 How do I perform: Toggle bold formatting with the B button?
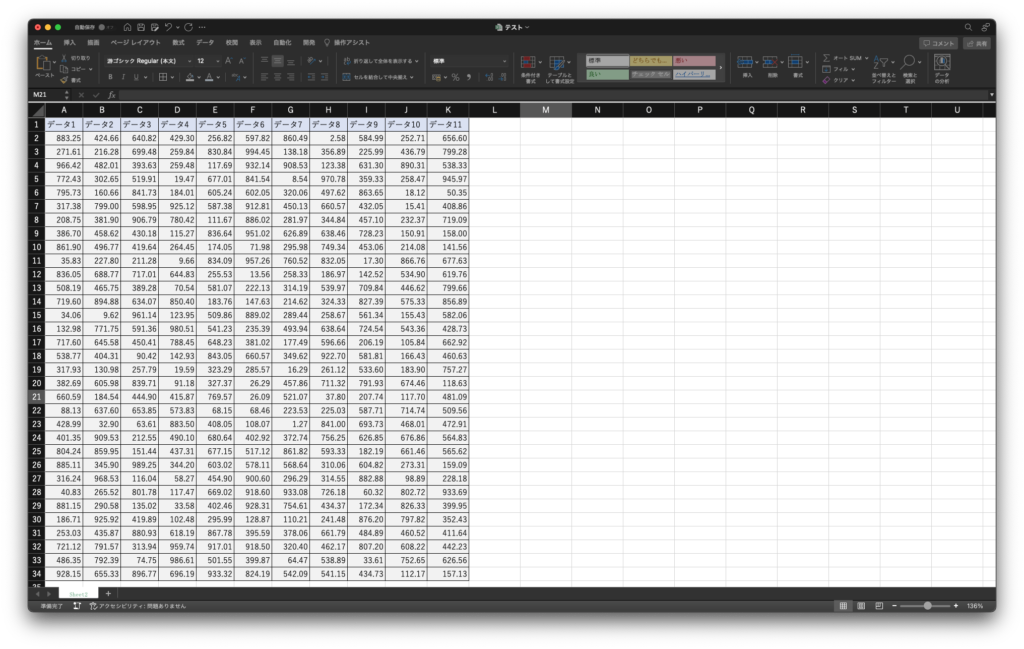(110, 76)
